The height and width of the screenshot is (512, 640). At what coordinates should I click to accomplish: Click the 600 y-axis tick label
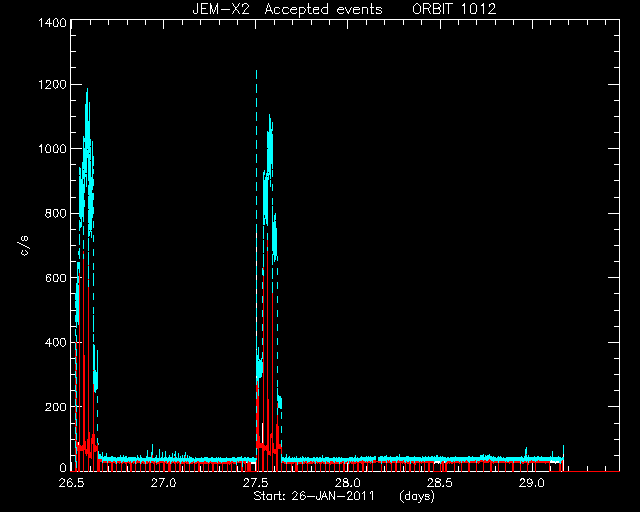click(x=56, y=278)
